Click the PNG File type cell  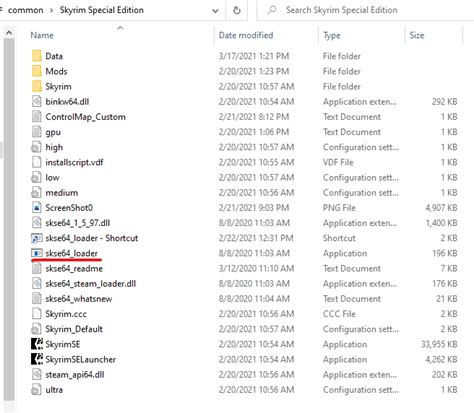[x=339, y=208]
